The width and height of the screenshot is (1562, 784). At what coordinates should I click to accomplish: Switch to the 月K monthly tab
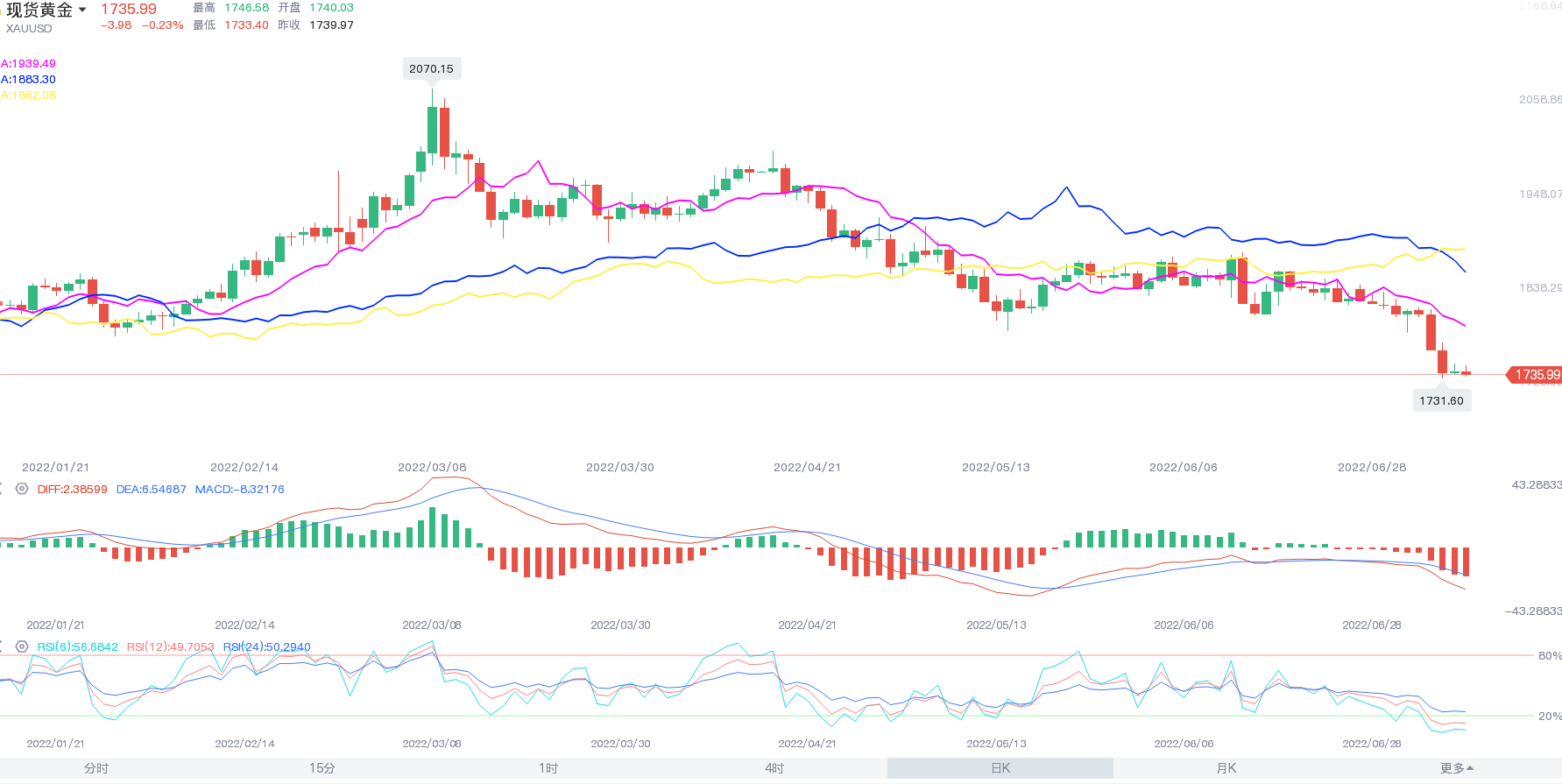tap(1226, 768)
